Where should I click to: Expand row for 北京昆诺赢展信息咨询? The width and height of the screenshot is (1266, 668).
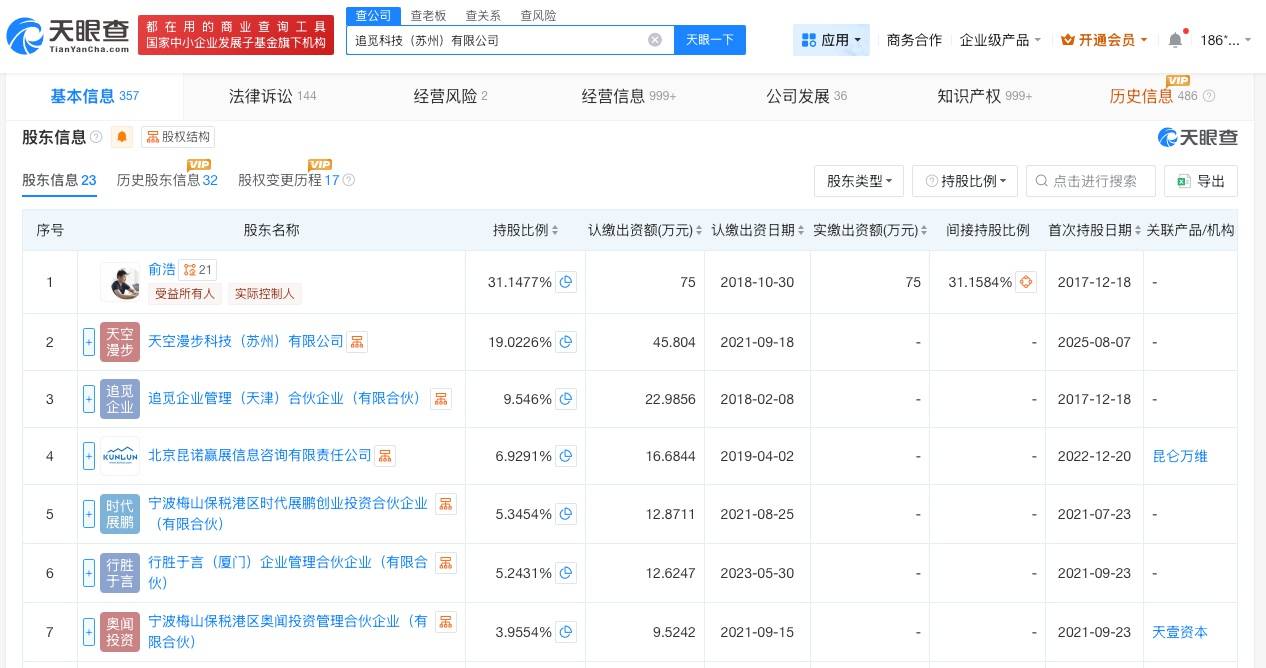click(x=89, y=456)
